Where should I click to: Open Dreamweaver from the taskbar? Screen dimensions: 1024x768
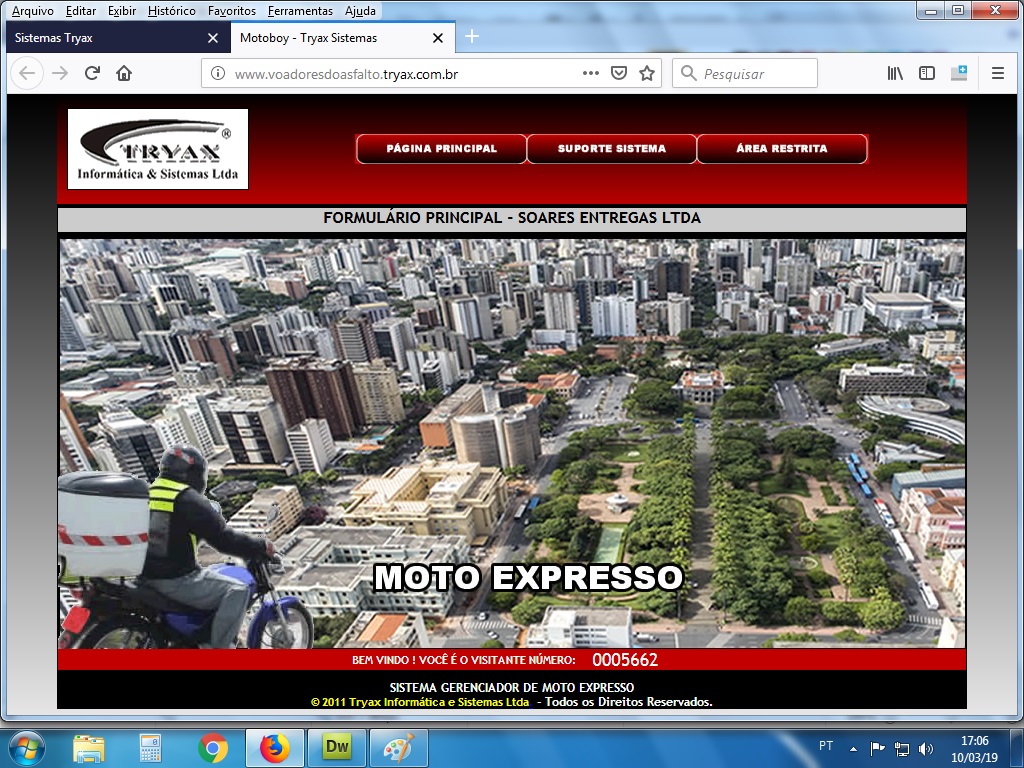(336, 747)
